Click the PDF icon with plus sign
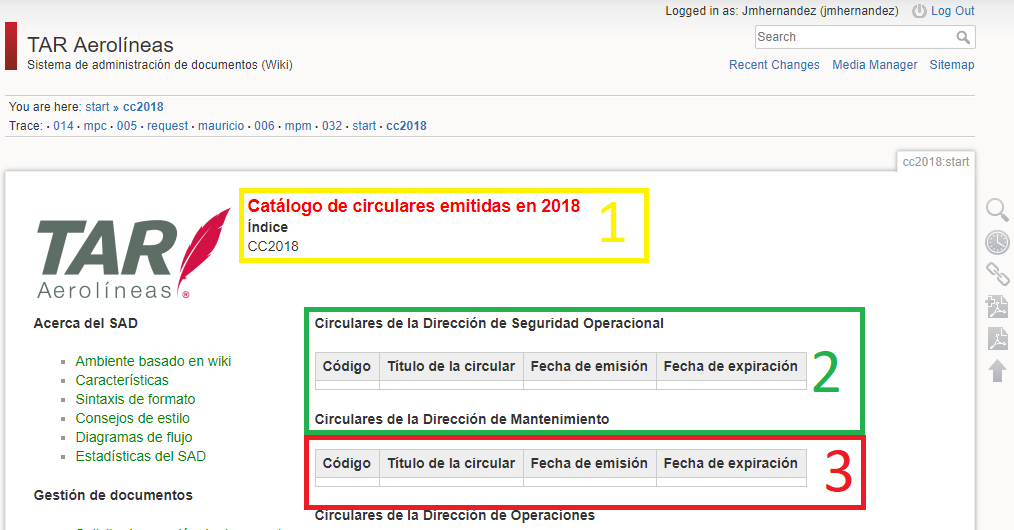This screenshot has width=1014, height=530. [997, 307]
